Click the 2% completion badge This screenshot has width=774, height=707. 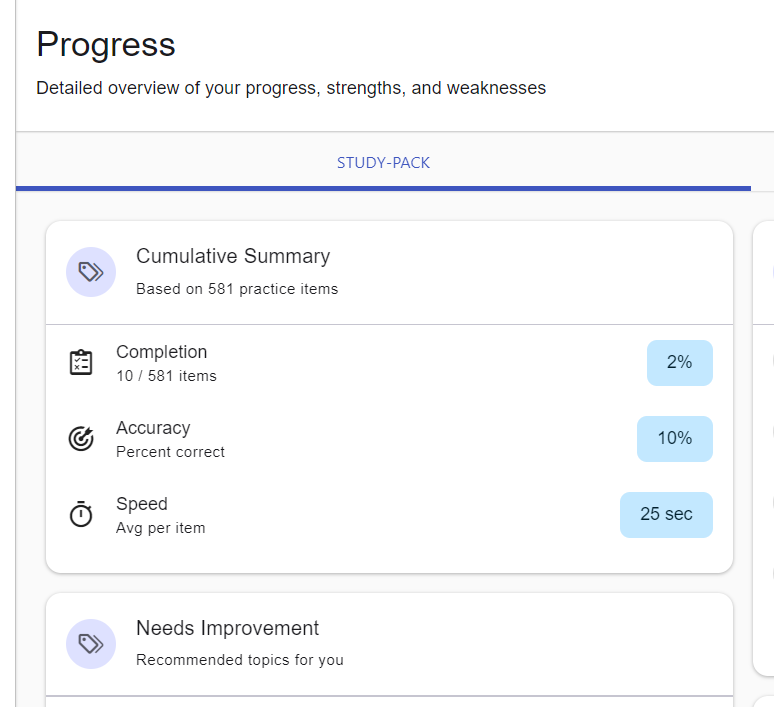pos(679,362)
